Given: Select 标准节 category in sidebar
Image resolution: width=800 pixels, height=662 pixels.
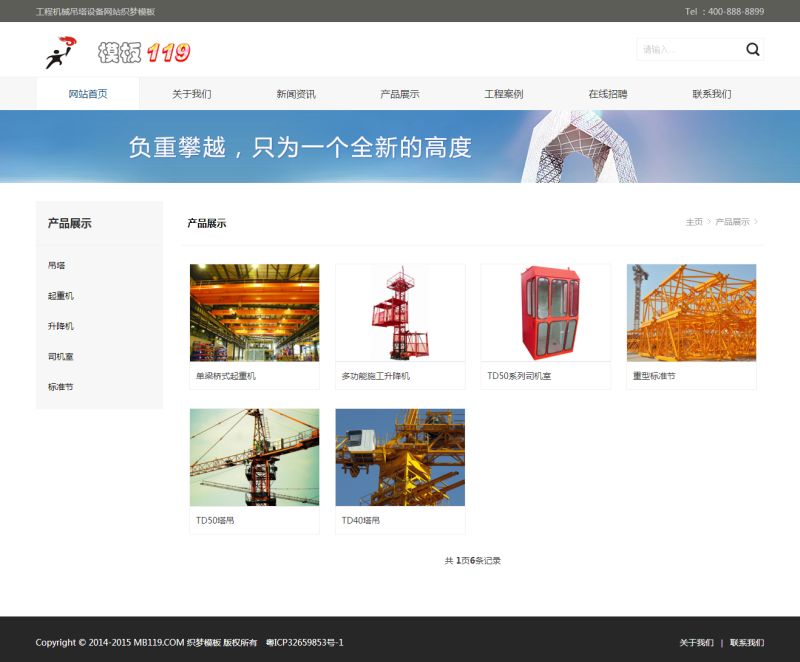Looking at the screenshot, I should click(61, 387).
